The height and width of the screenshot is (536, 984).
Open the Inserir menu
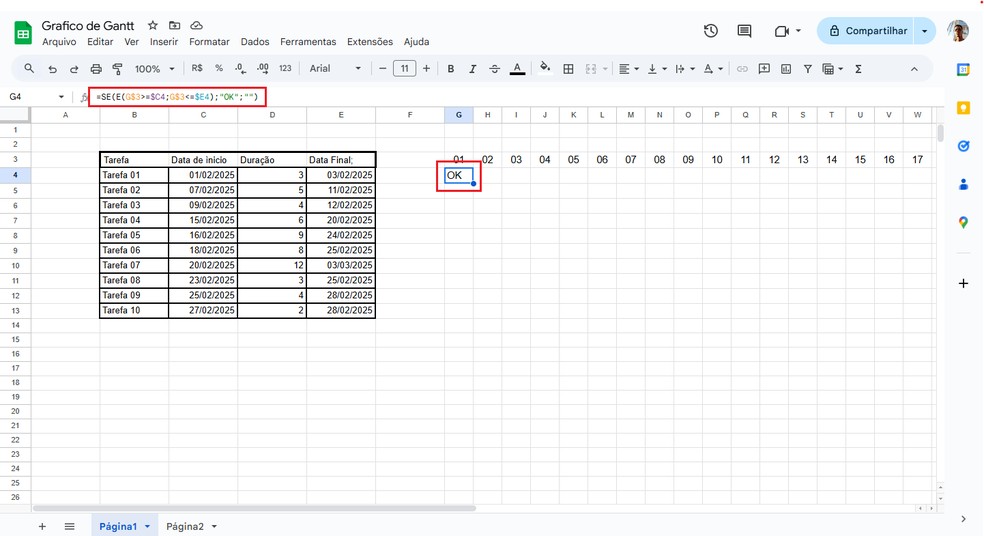point(164,41)
